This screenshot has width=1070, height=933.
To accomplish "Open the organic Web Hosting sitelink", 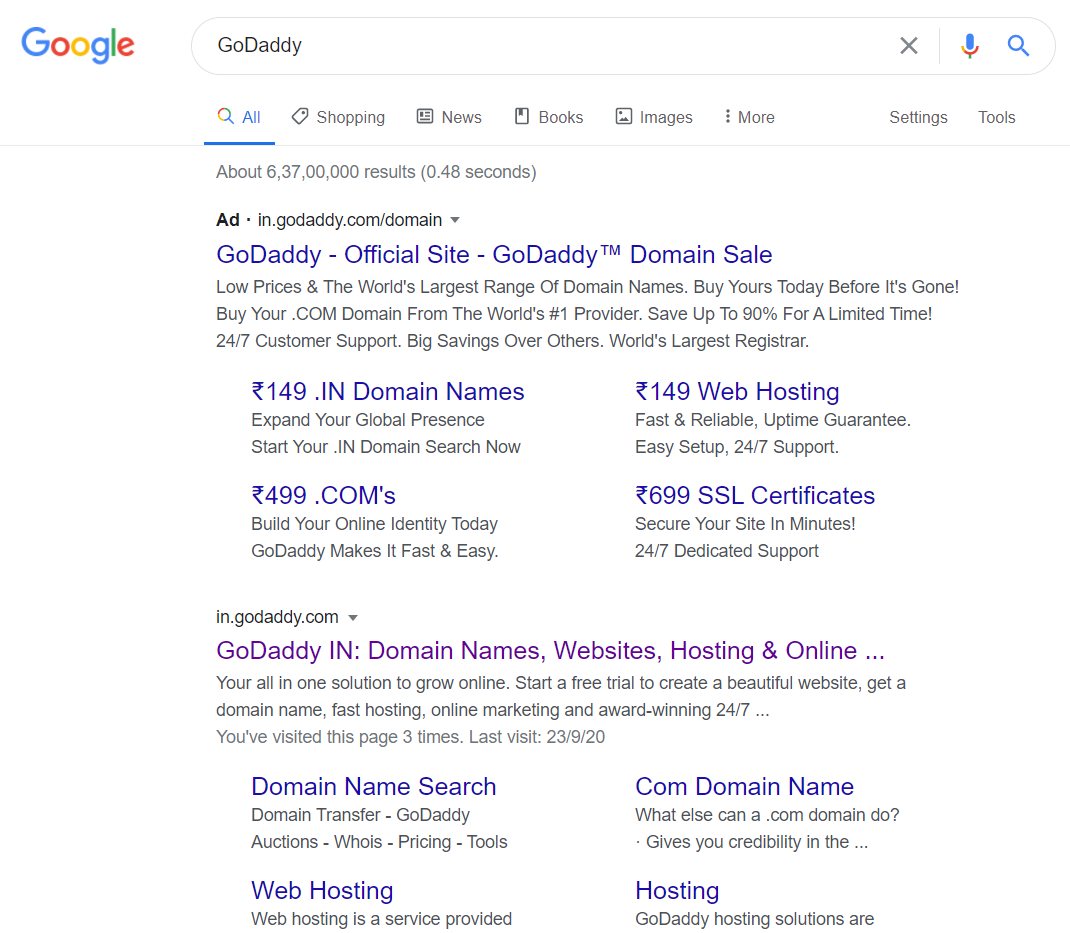I will point(322,891).
